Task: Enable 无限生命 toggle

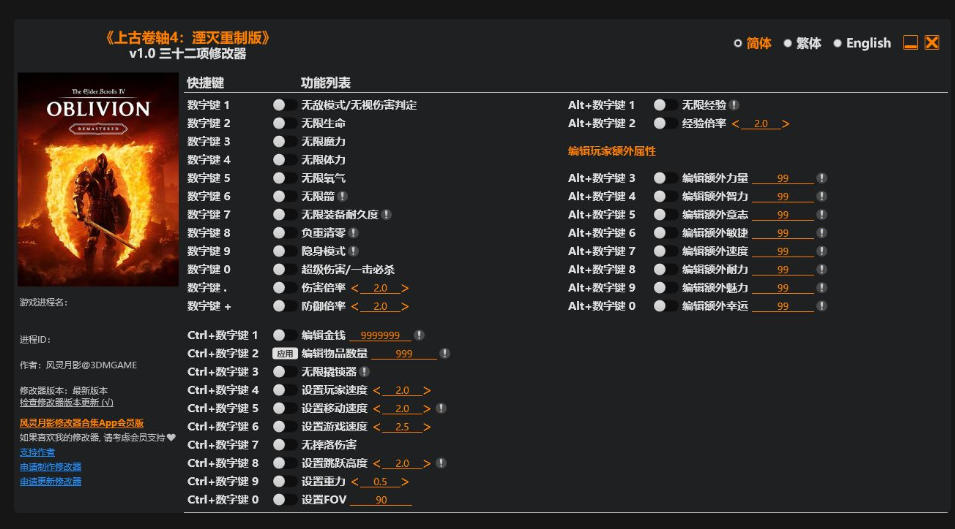Action: click(284, 123)
